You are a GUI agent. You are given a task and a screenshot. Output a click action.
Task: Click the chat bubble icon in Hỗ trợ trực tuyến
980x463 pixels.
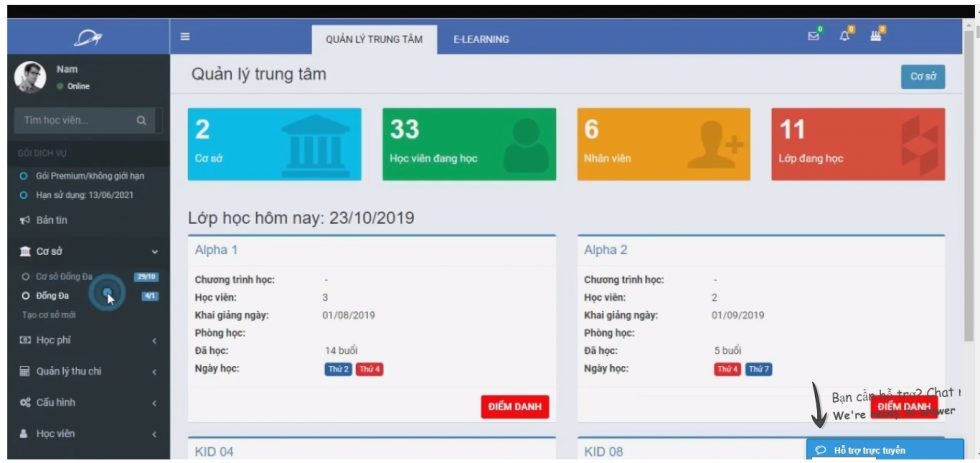[x=821, y=450]
